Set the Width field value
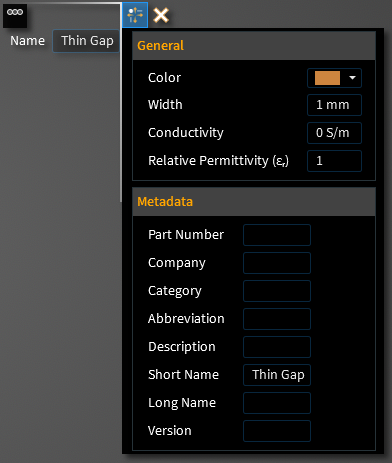This screenshot has width=392, height=463. tap(334, 105)
